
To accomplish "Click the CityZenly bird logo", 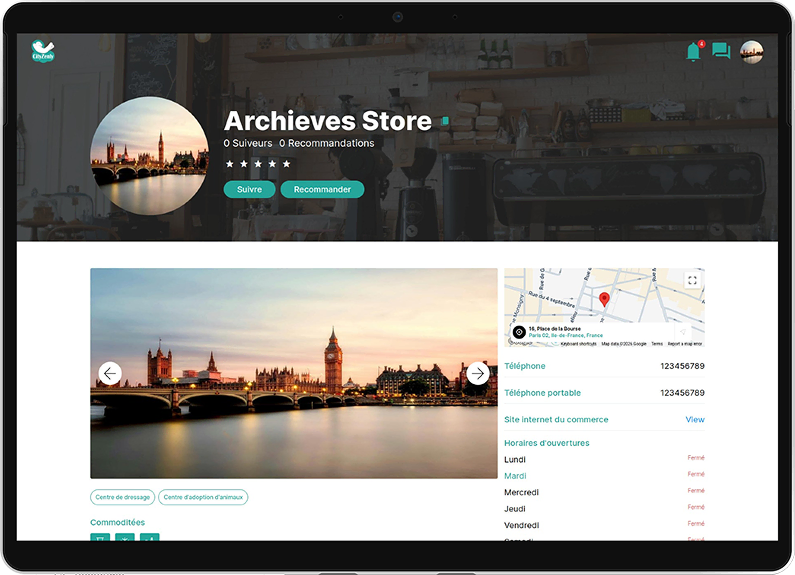I will [x=43, y=51].
